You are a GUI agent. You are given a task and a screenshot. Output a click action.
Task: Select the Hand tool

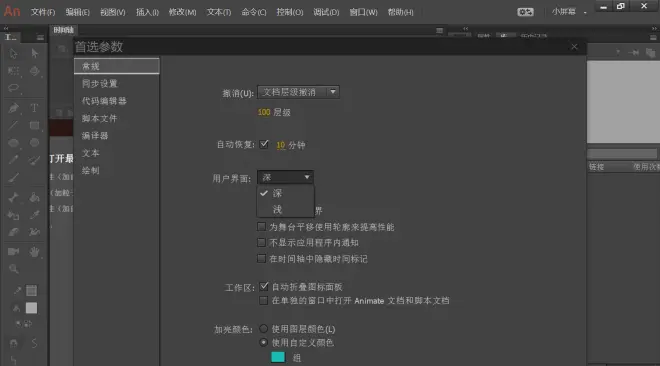[35, 252]
